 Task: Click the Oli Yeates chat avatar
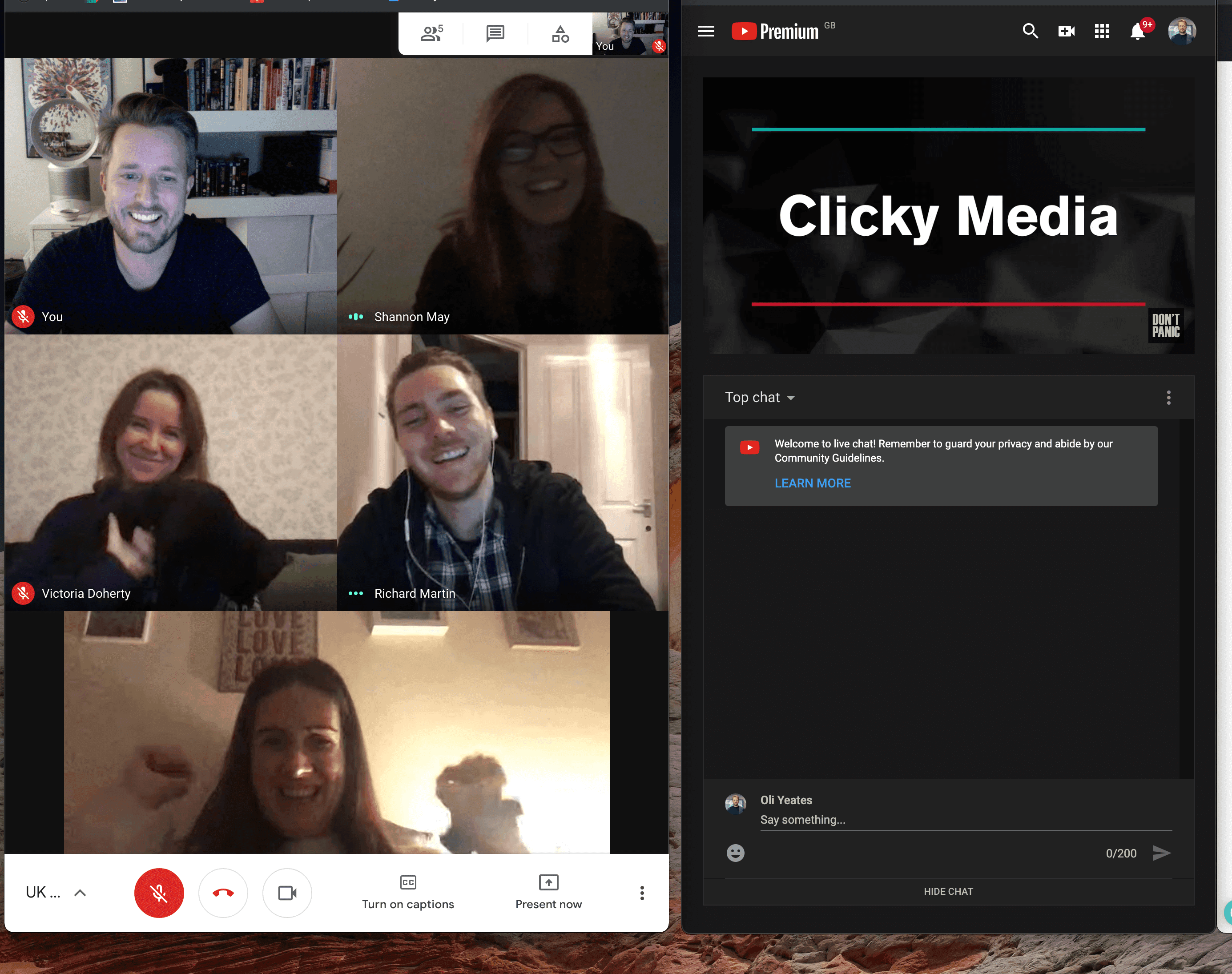(735, 804)
